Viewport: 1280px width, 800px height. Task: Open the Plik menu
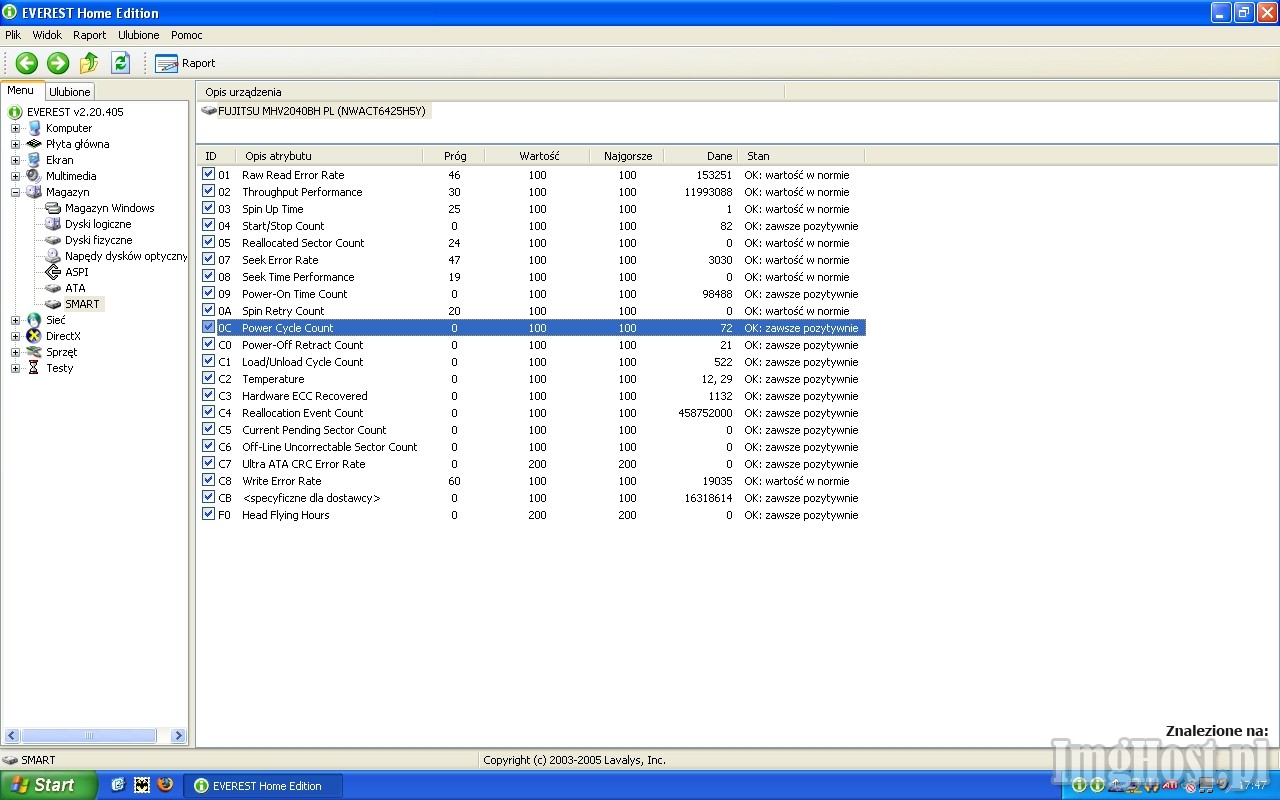point(13,35)
